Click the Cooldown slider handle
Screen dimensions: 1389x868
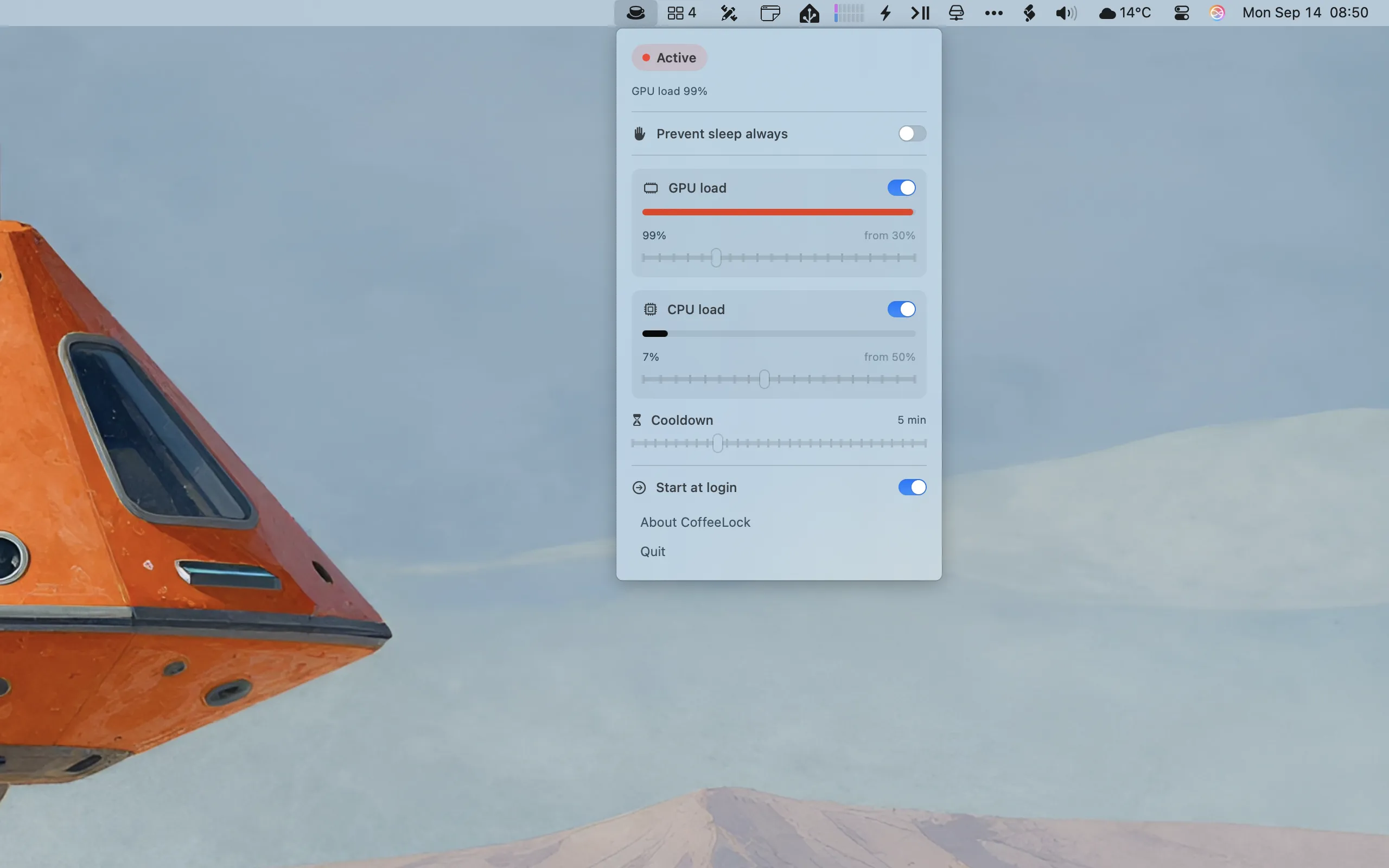pos(717,443)
